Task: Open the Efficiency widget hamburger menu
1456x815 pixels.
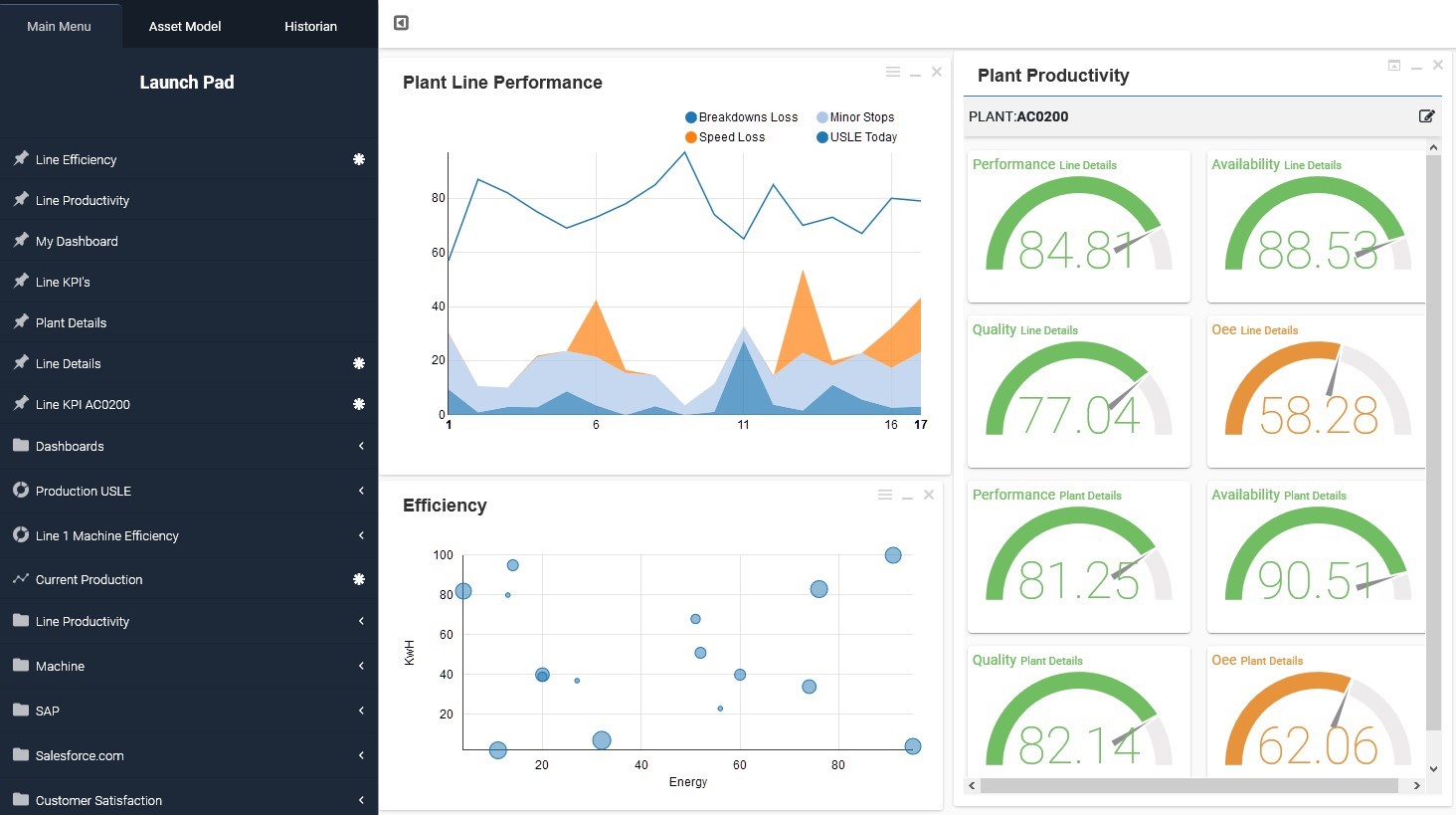Action: pyautogui.click(x=885, y=495)
